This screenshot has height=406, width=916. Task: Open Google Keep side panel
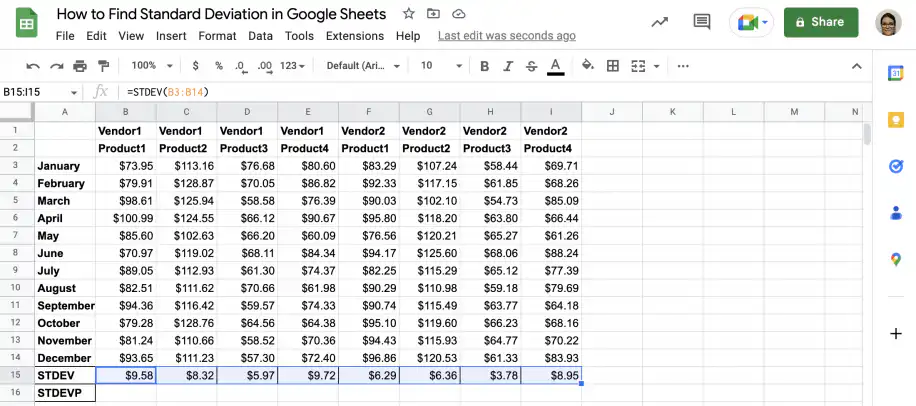895,120
